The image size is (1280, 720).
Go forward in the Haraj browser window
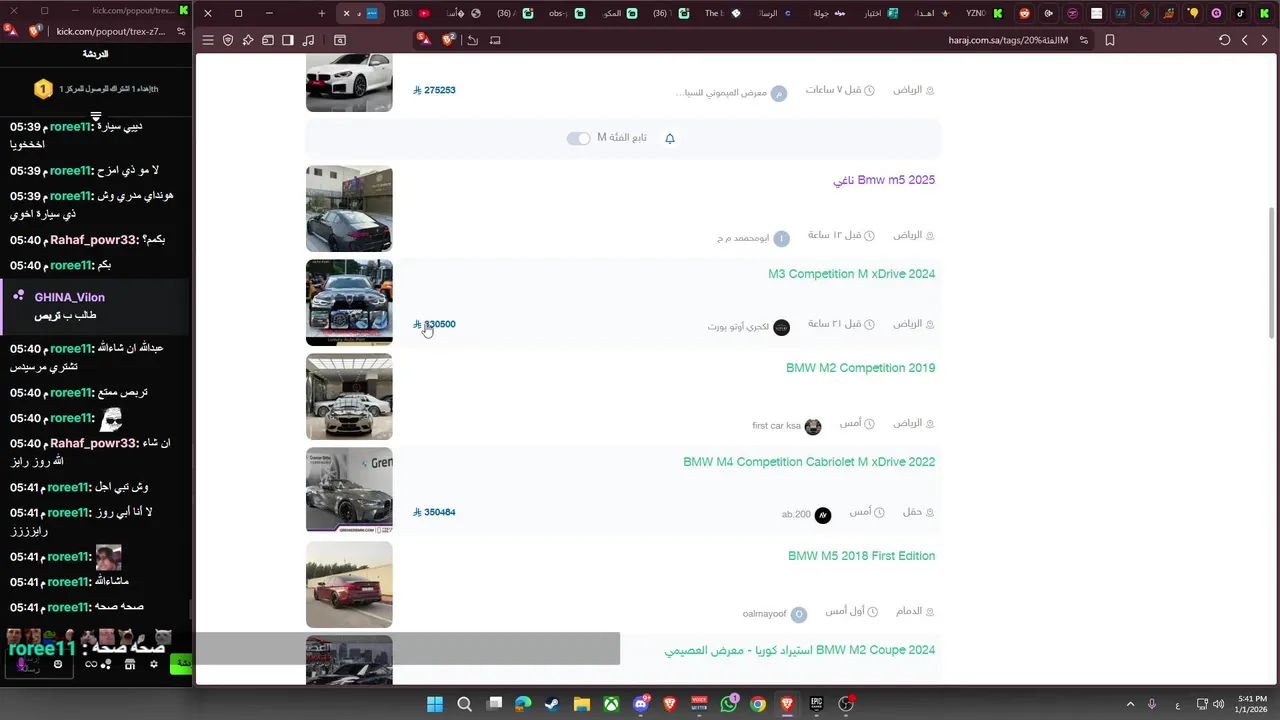point(1244,40)
